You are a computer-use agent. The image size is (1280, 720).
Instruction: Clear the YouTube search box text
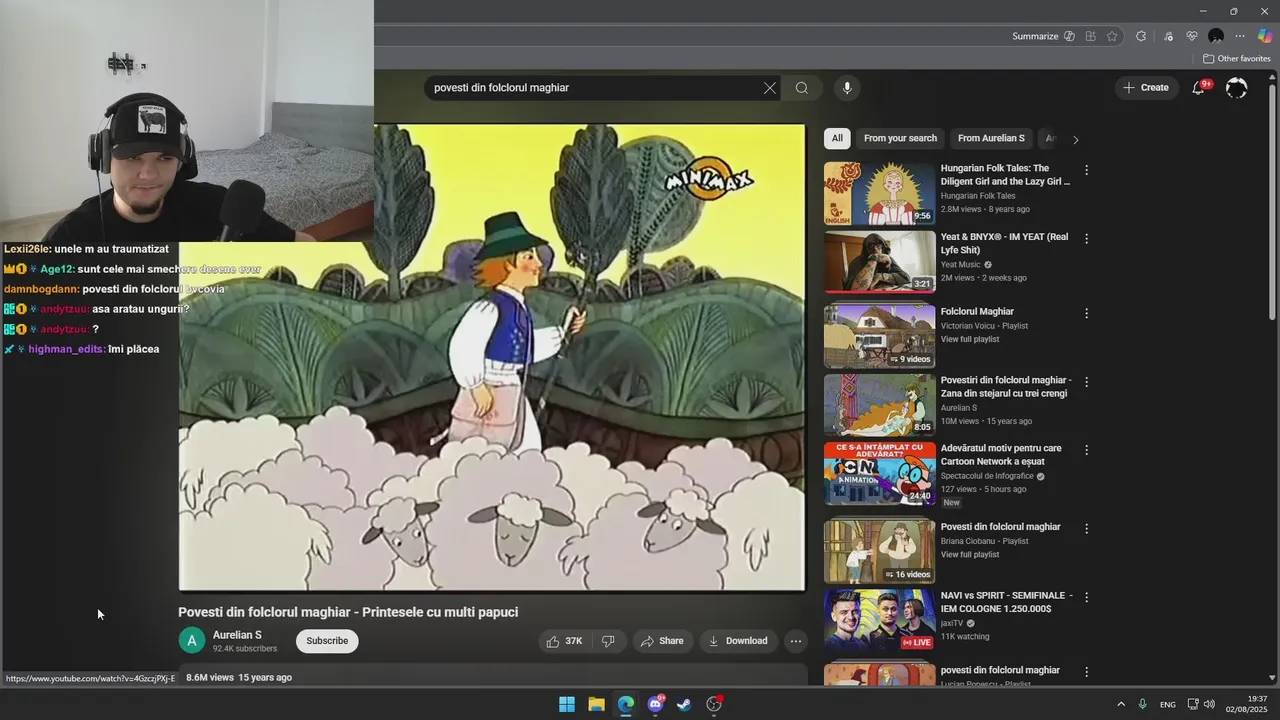click(770, 88)
